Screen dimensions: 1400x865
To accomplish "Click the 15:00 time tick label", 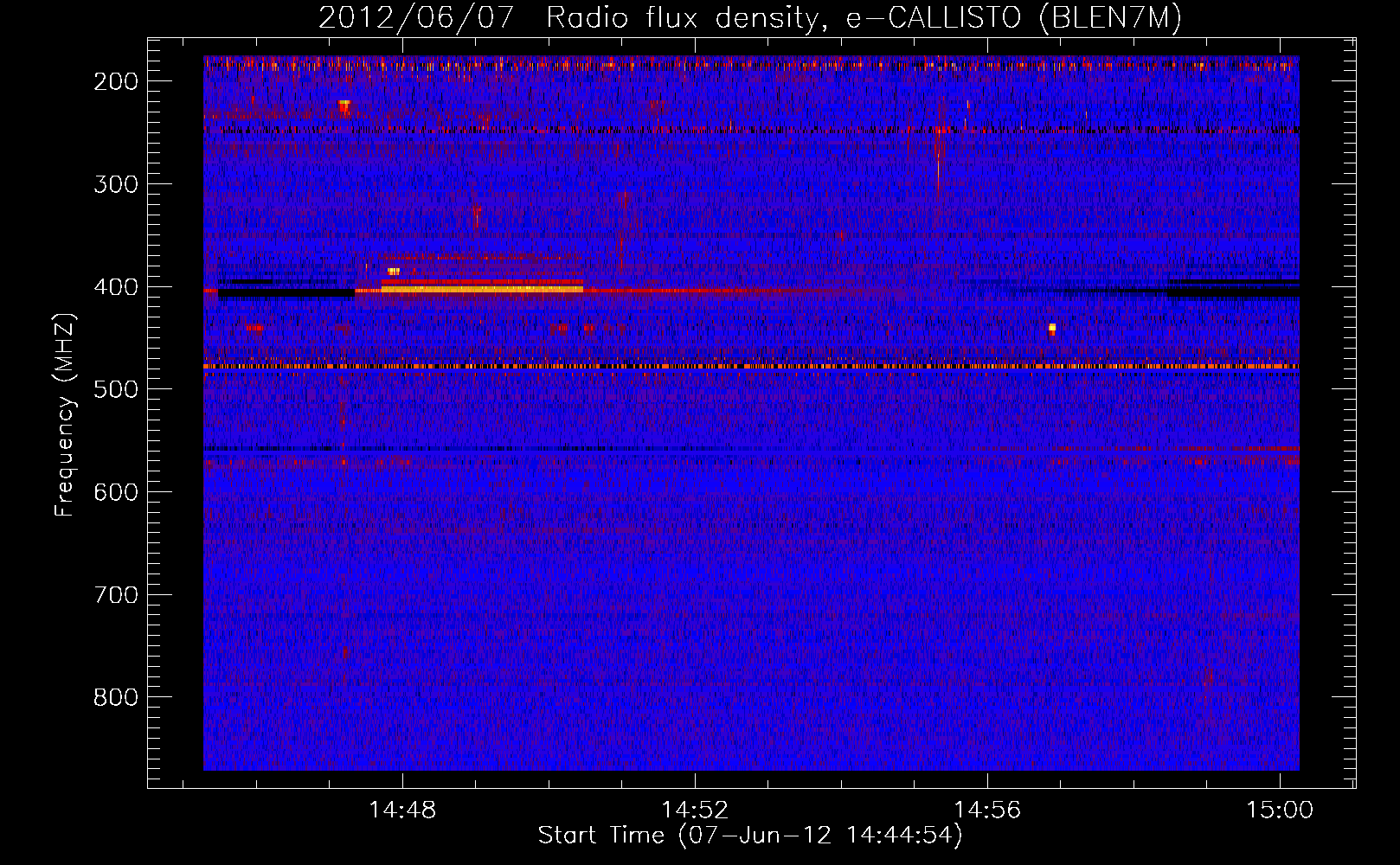I will 1280,811.
